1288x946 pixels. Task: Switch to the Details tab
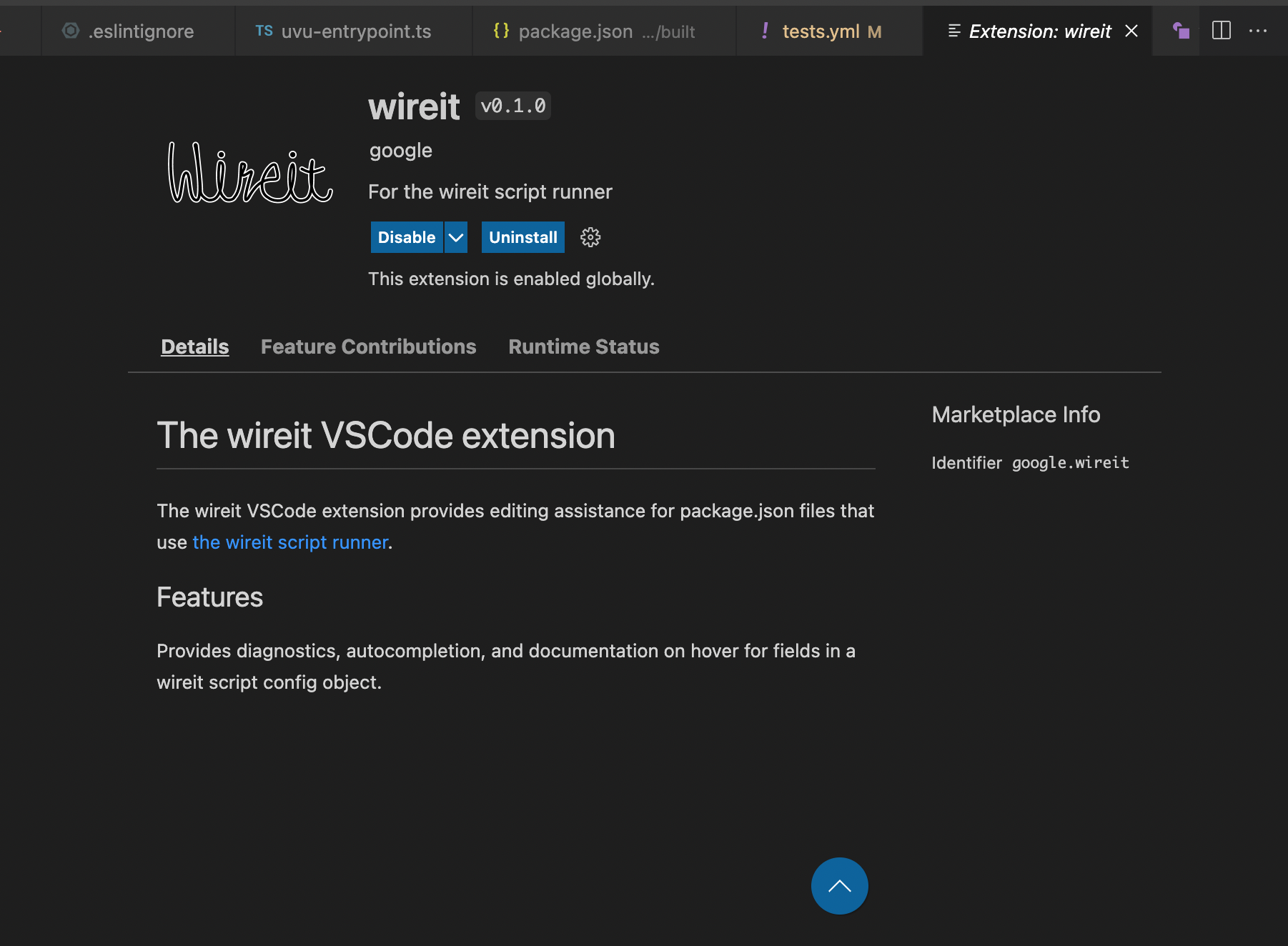195,347
